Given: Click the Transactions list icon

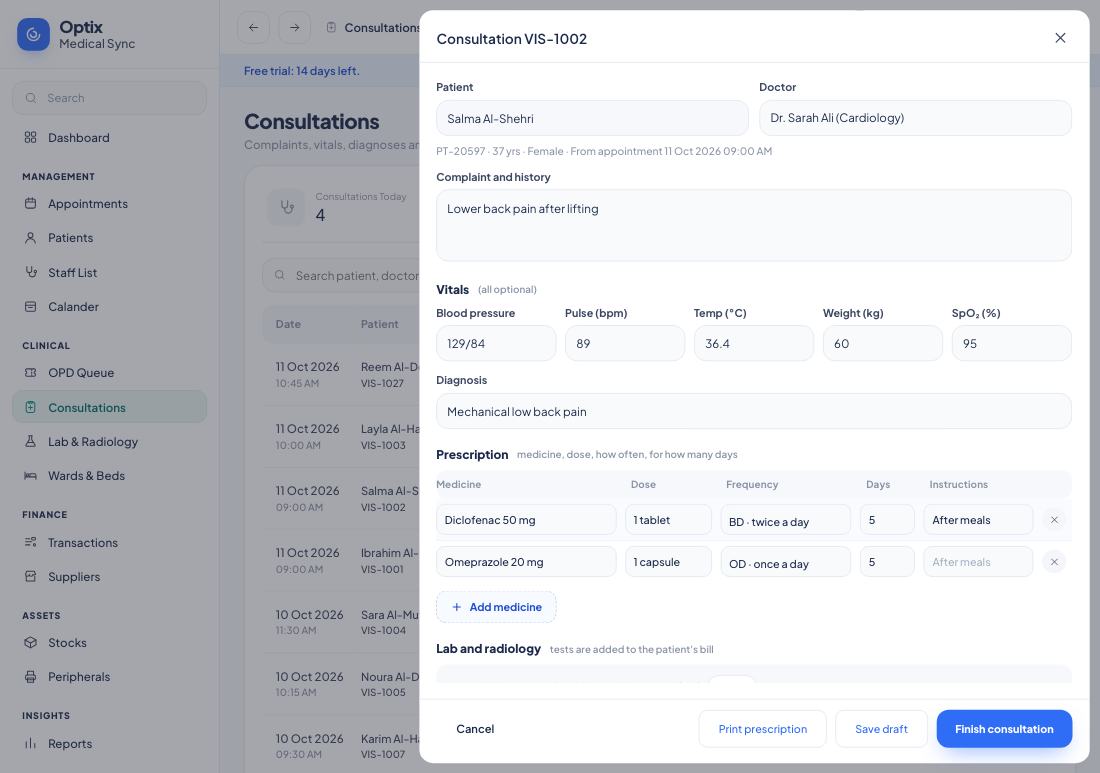Looking at the screenshot, I should (x=30, y=542).
